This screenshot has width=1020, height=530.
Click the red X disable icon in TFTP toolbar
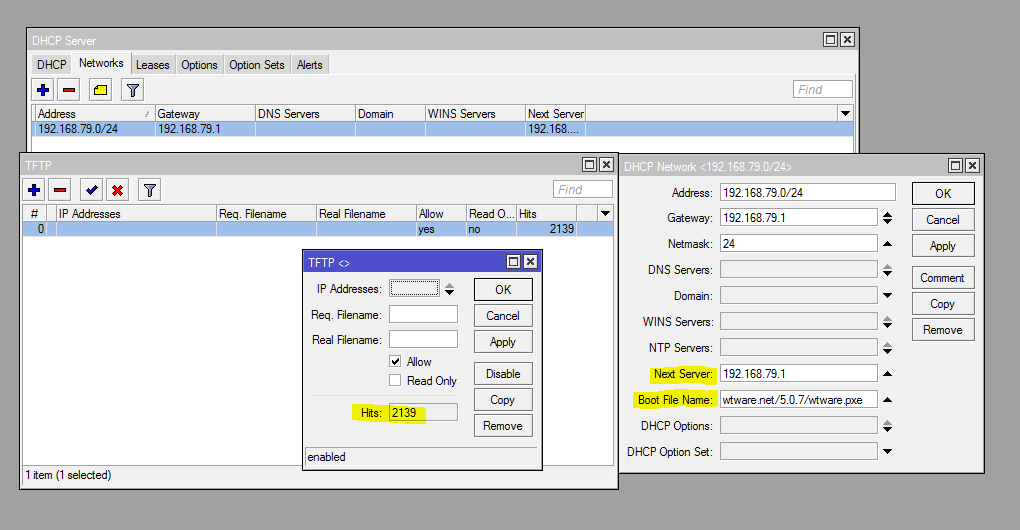(117, 190)
